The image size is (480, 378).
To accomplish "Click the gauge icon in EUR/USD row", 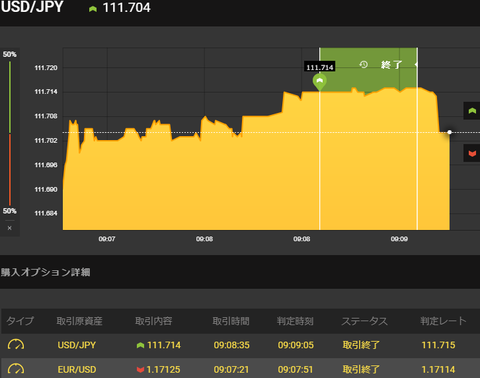I will tap(16, 369).
